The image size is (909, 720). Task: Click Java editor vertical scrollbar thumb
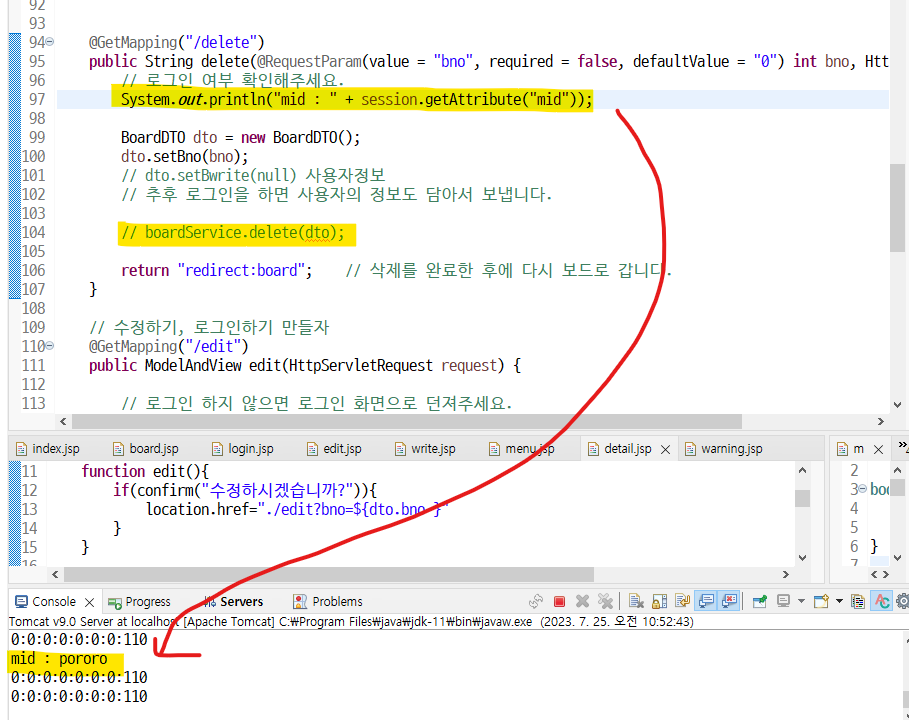pos(897,208)
